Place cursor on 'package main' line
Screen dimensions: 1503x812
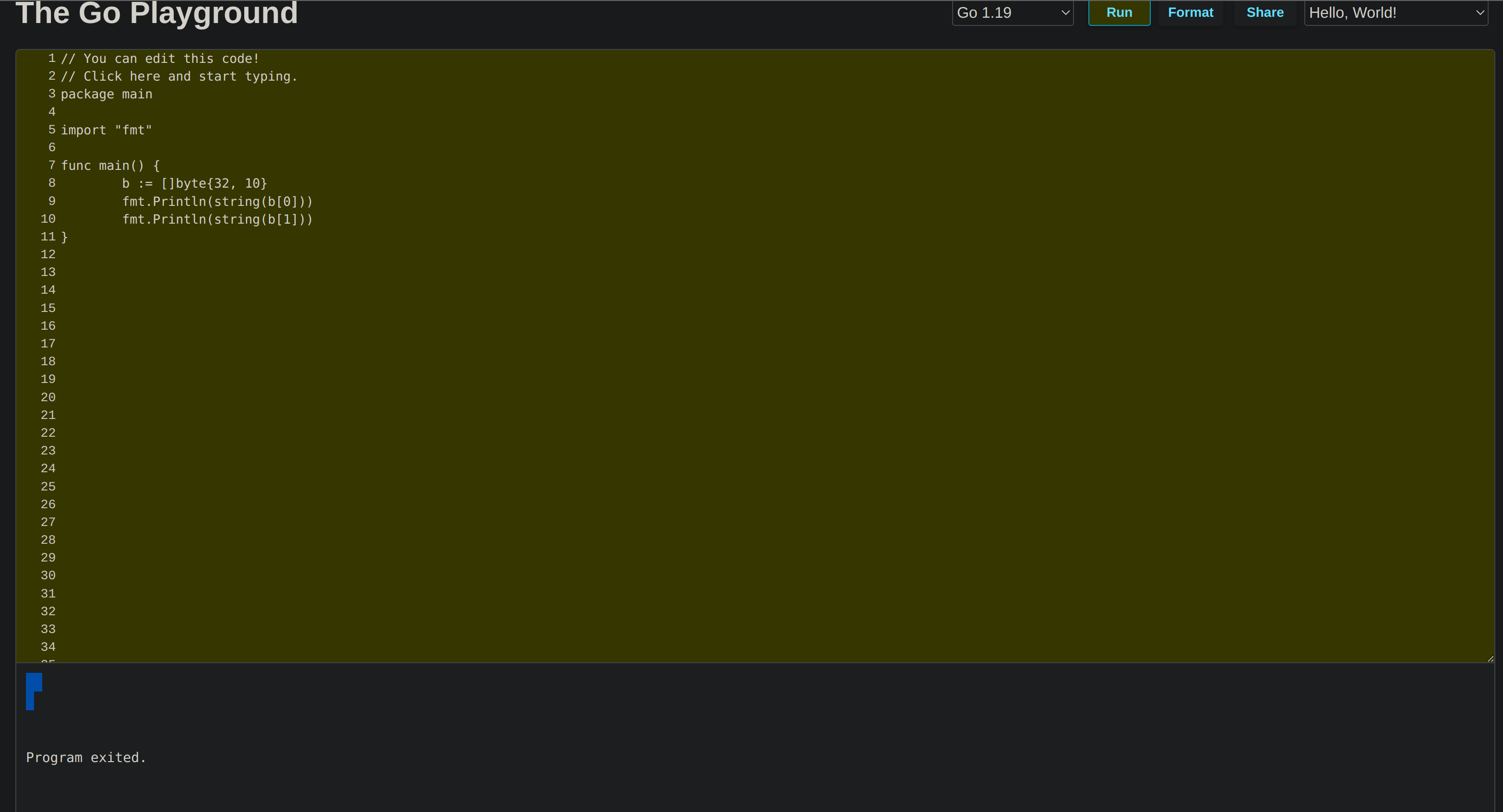tap(106, 94)
